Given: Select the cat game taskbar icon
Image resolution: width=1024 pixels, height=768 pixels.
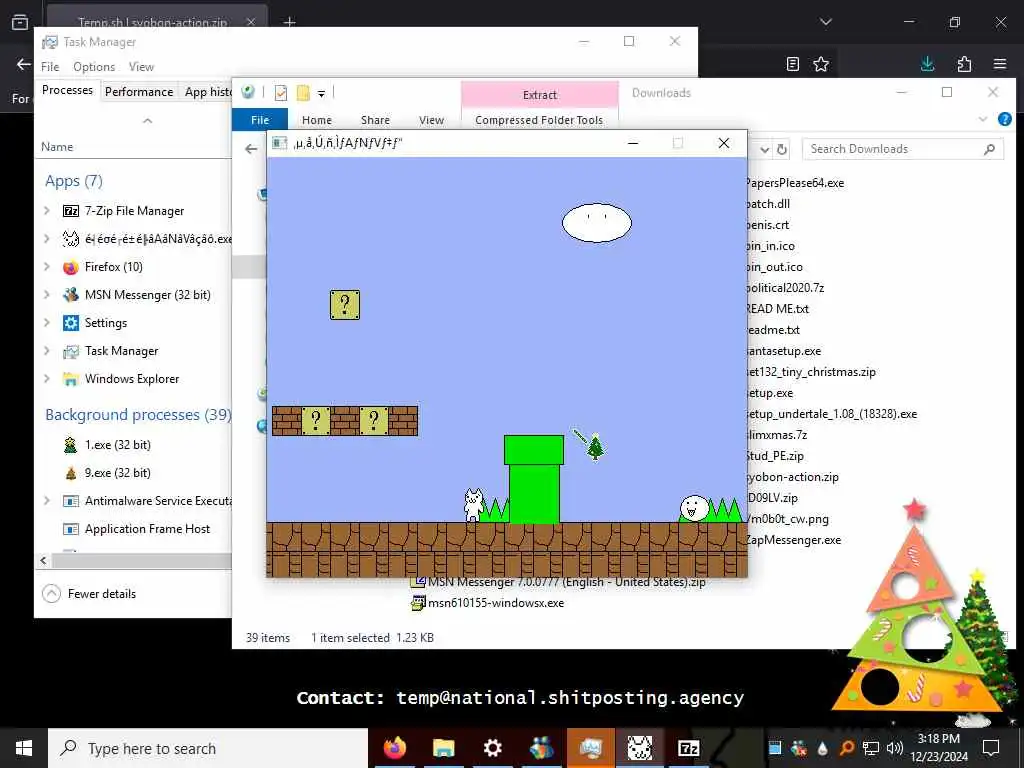Looking at the screenshot, I should (x=639, y=748).
